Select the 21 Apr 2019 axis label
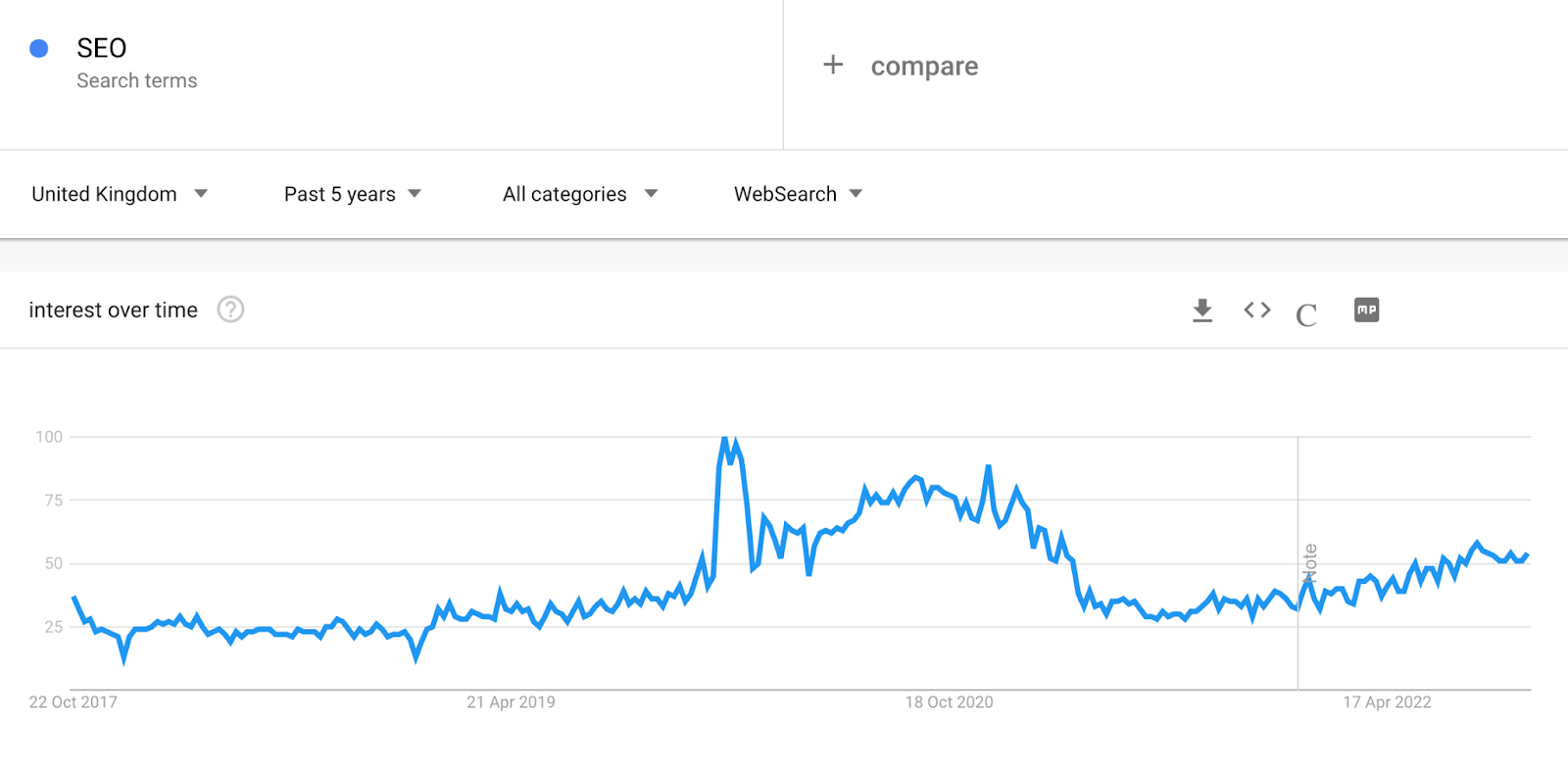1568x766 pixels. pos(511,702)
